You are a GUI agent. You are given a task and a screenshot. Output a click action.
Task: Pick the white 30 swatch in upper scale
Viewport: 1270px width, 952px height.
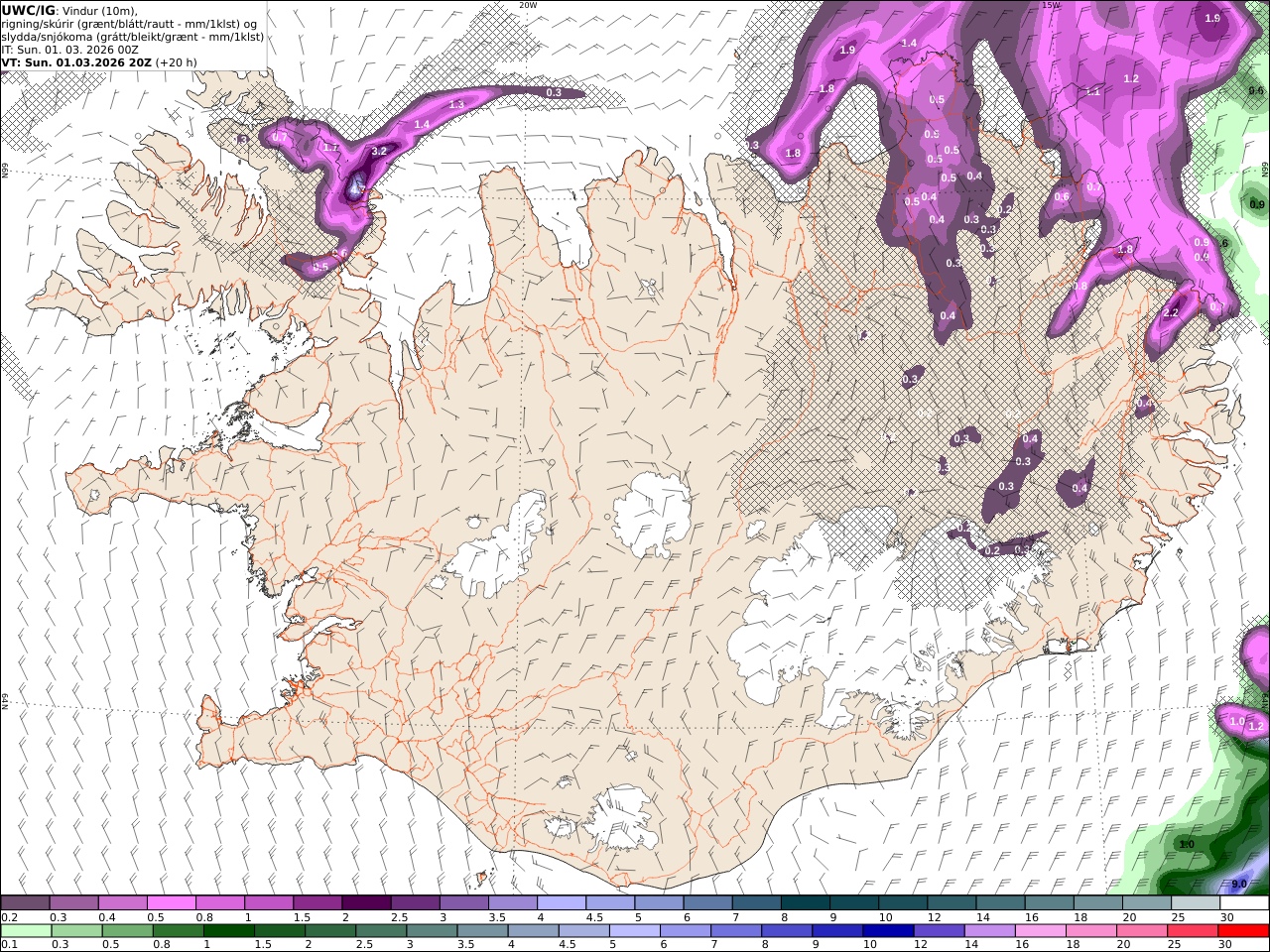click(x=1244, y=903)
